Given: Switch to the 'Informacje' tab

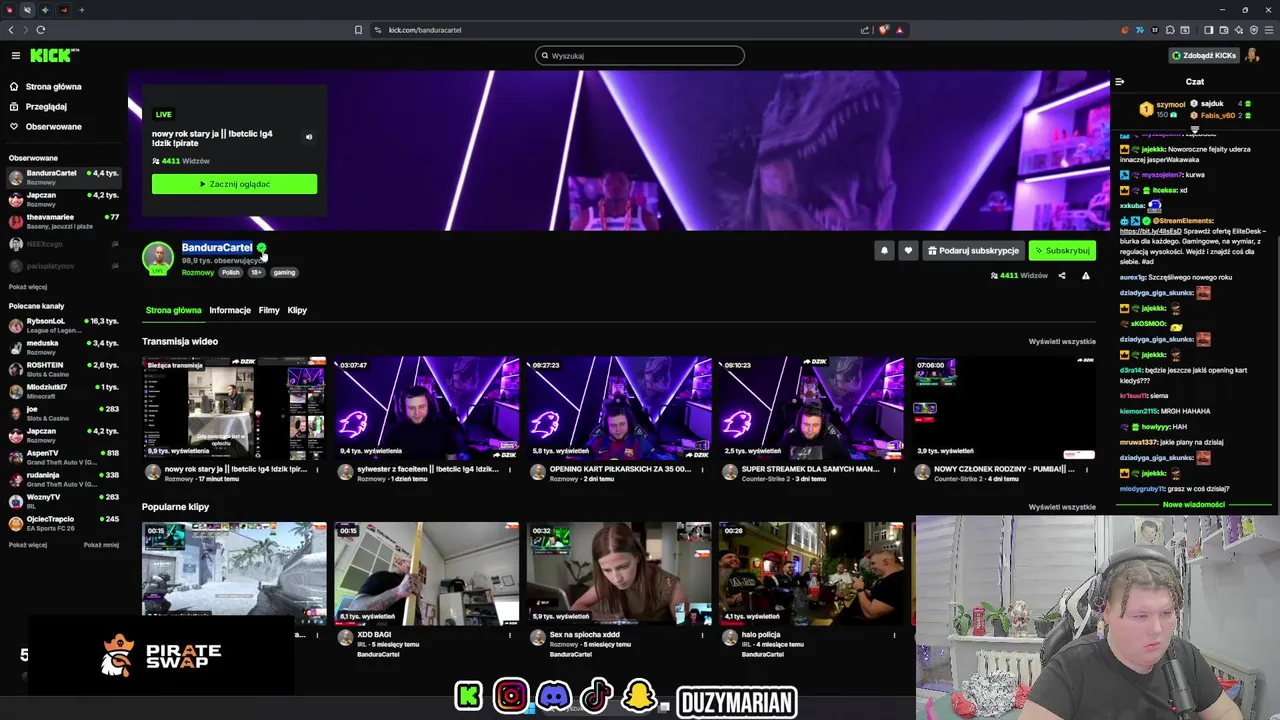Looking at the screenshot, I should click(230, 310).
